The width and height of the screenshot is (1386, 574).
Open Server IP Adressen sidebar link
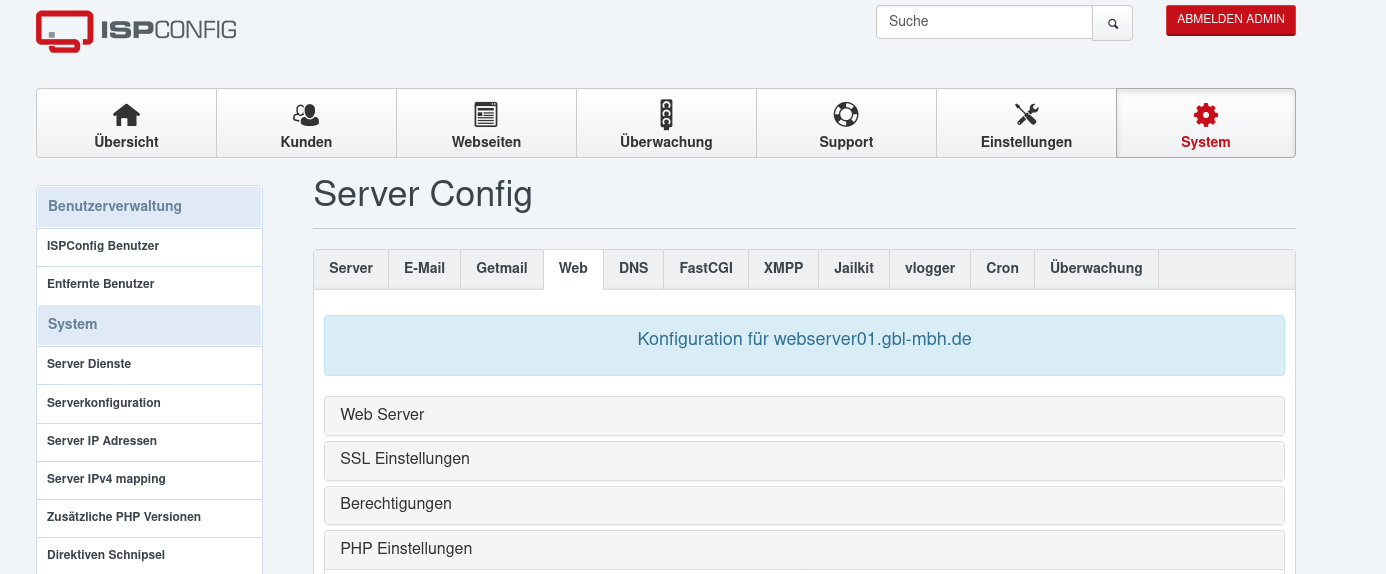102,441
